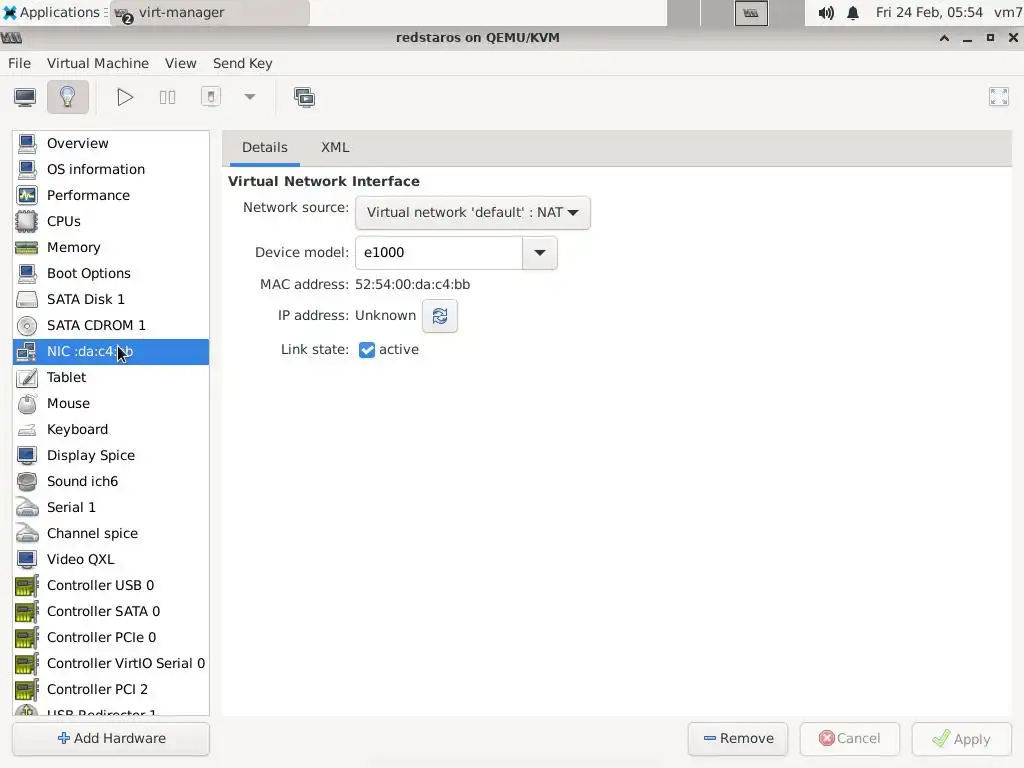This screenshot has width=1024, height=768.
Task: Click MAC address 52:54:00:da:c4:bb text
Action: 412,285
